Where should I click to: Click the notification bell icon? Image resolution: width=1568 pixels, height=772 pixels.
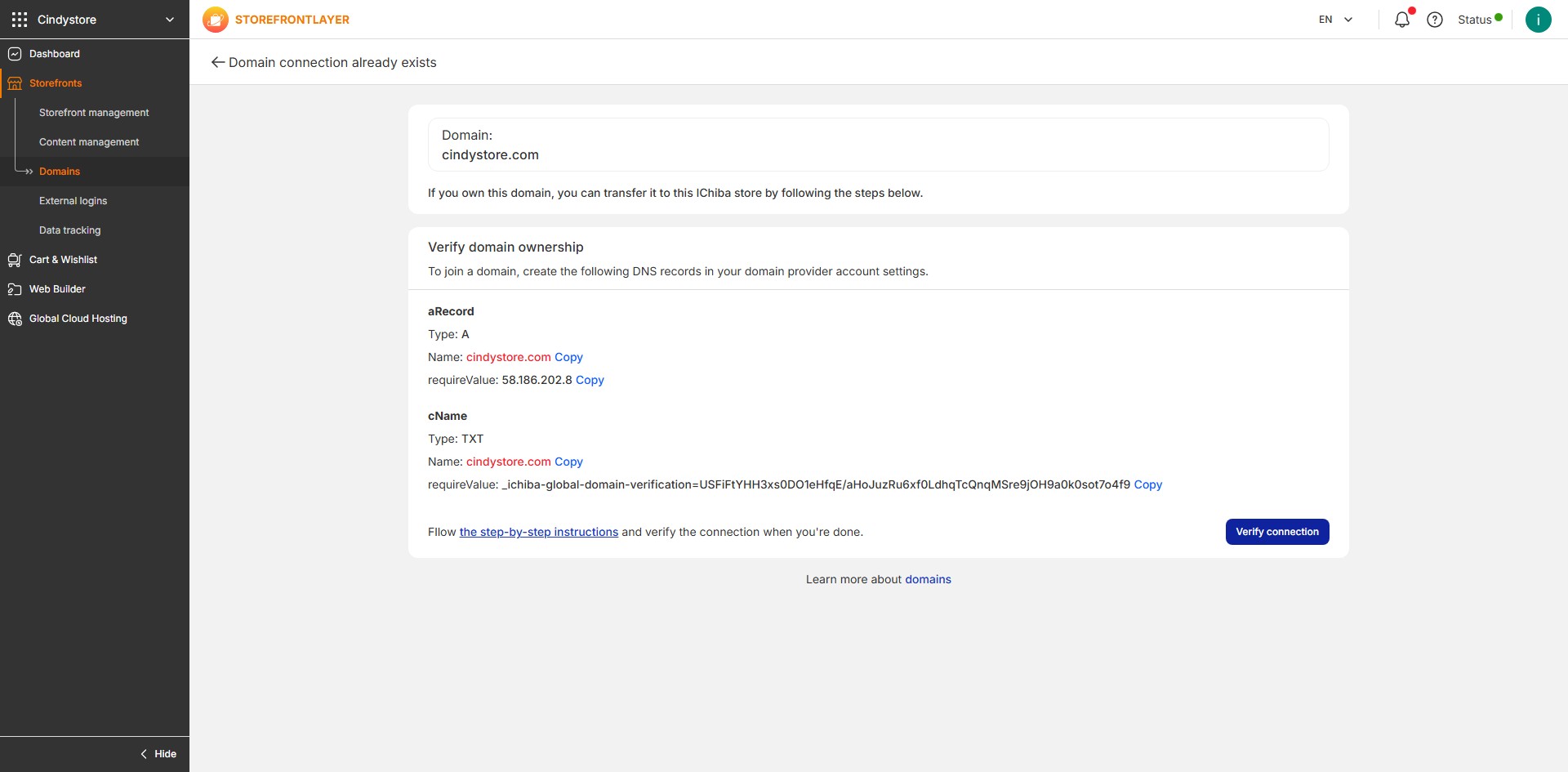click(x=1401, y=20)
